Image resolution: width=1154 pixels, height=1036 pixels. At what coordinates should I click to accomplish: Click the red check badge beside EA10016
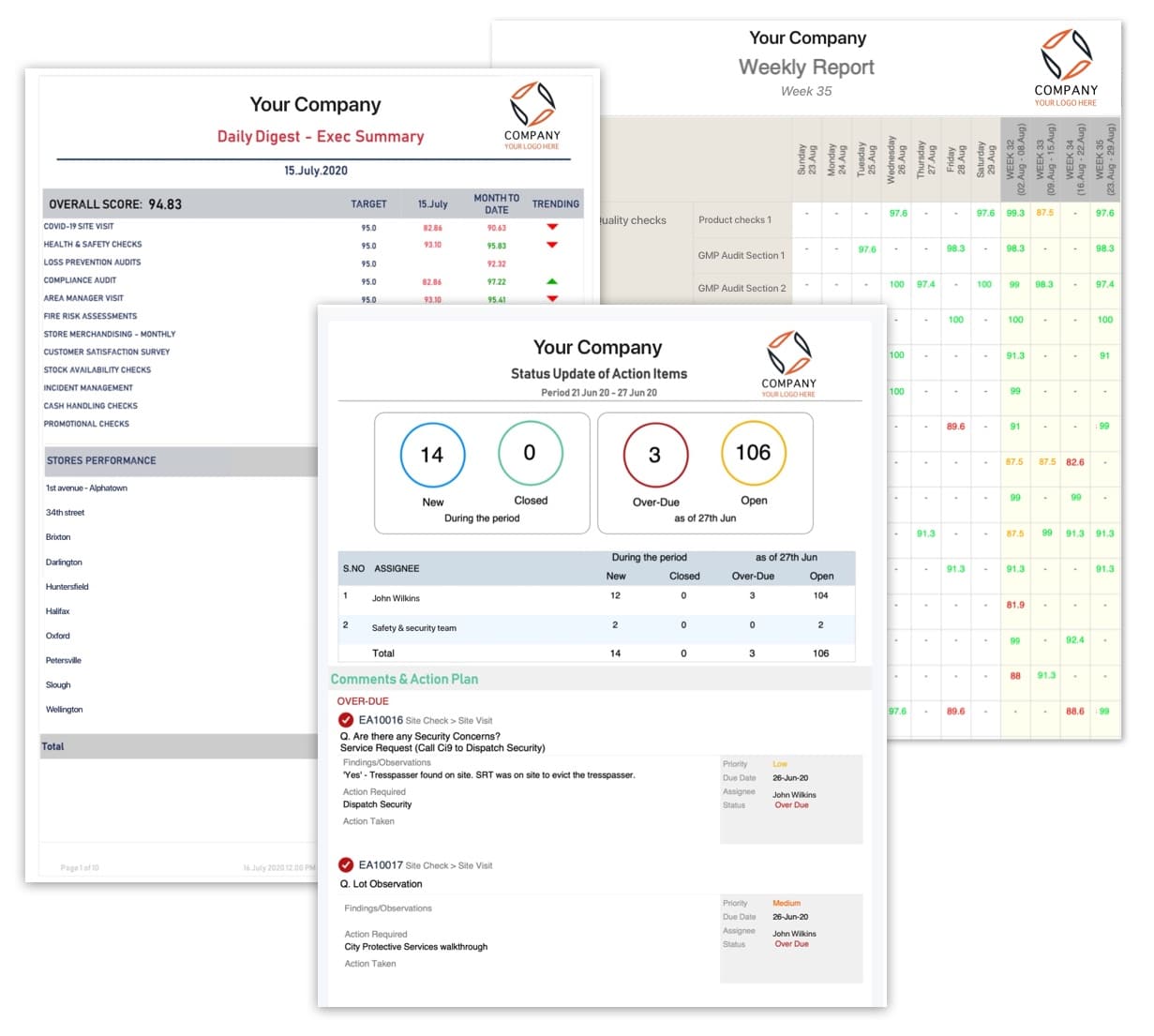(345, 720)
